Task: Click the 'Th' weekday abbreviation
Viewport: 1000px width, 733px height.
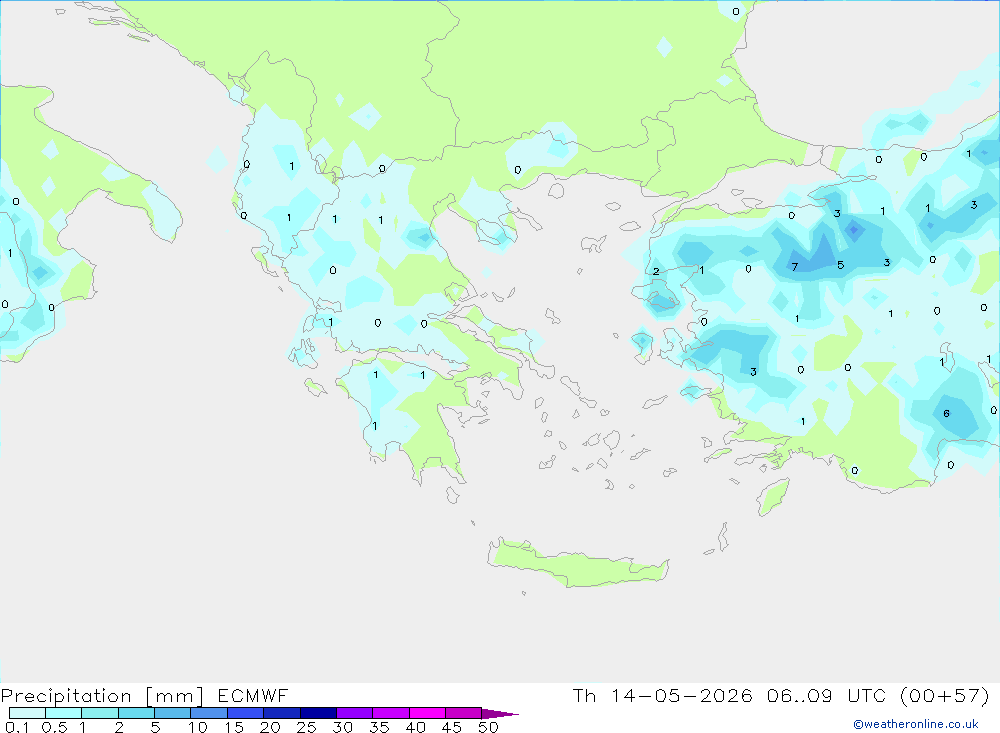Action: click(584, 695)
